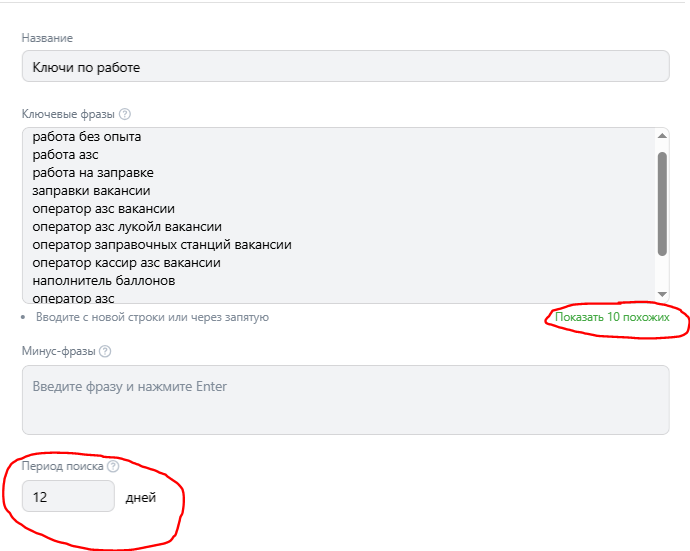Click the phrase заправки вакансии
This screenshot has height=551, width=690.
pos(91,191)
